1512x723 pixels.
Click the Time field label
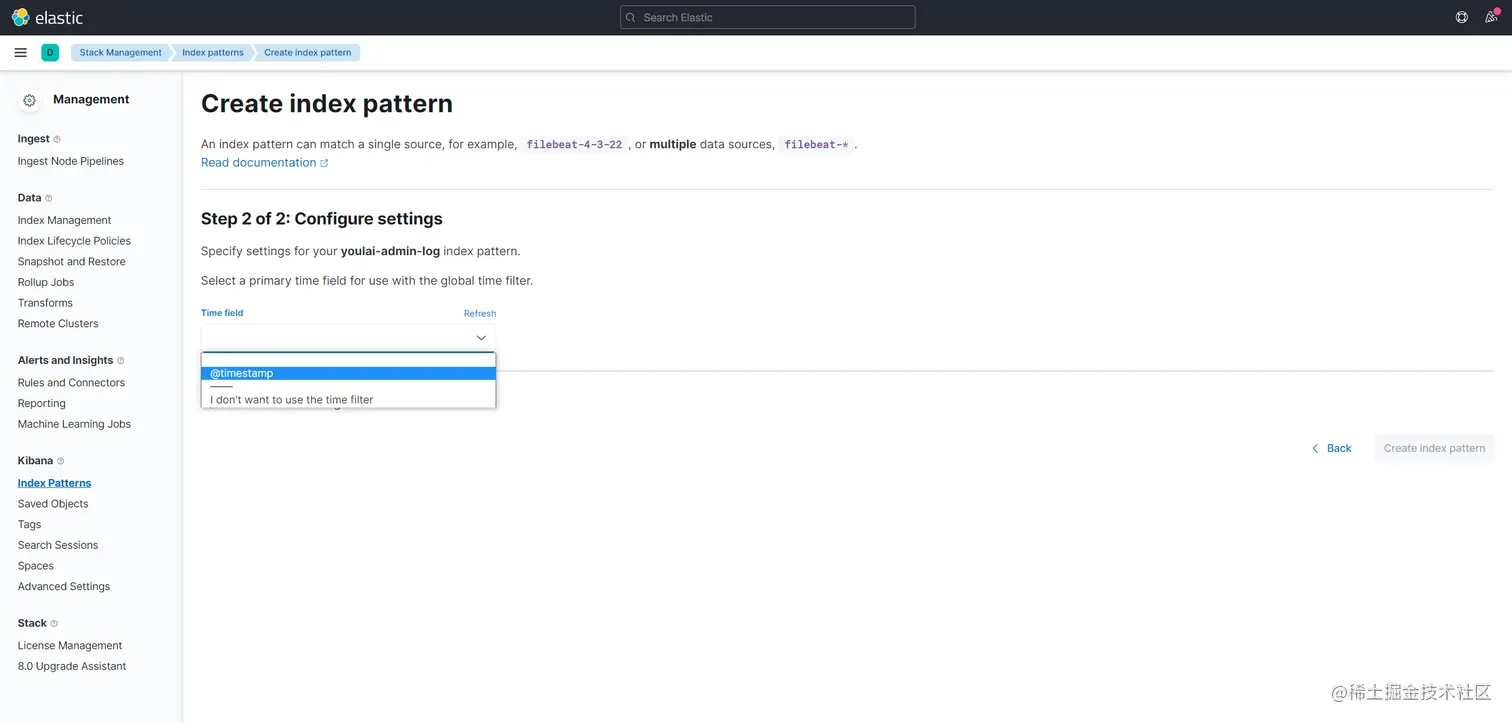tap(222, 313)
